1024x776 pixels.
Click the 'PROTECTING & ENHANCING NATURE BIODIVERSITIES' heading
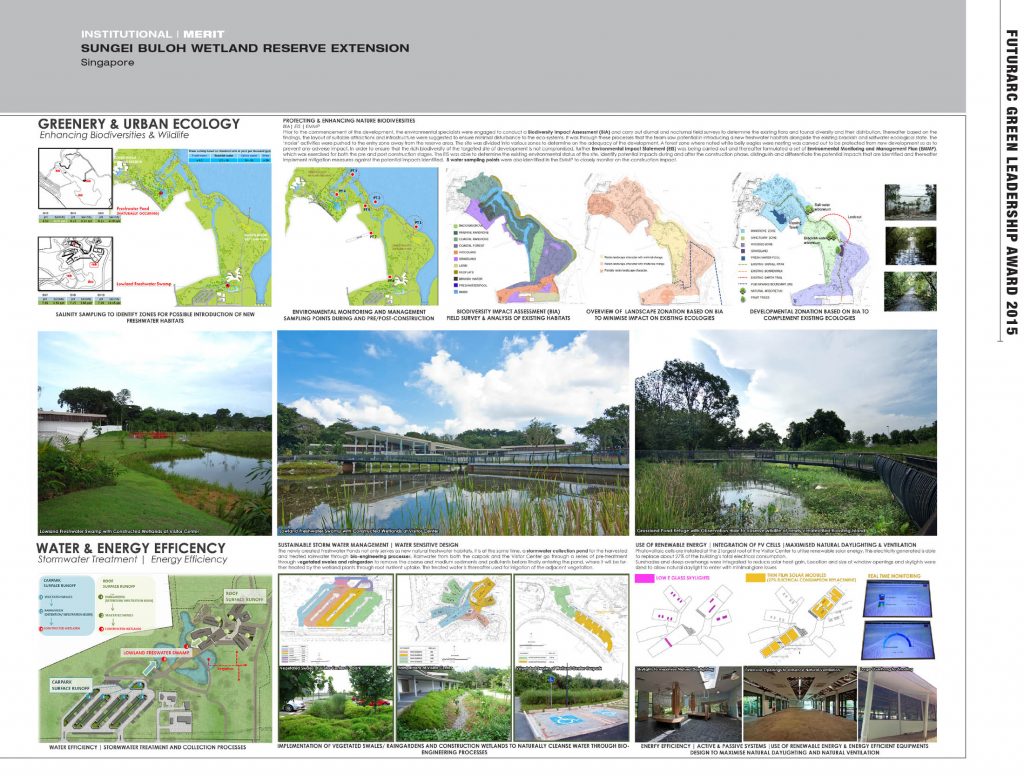349,121
